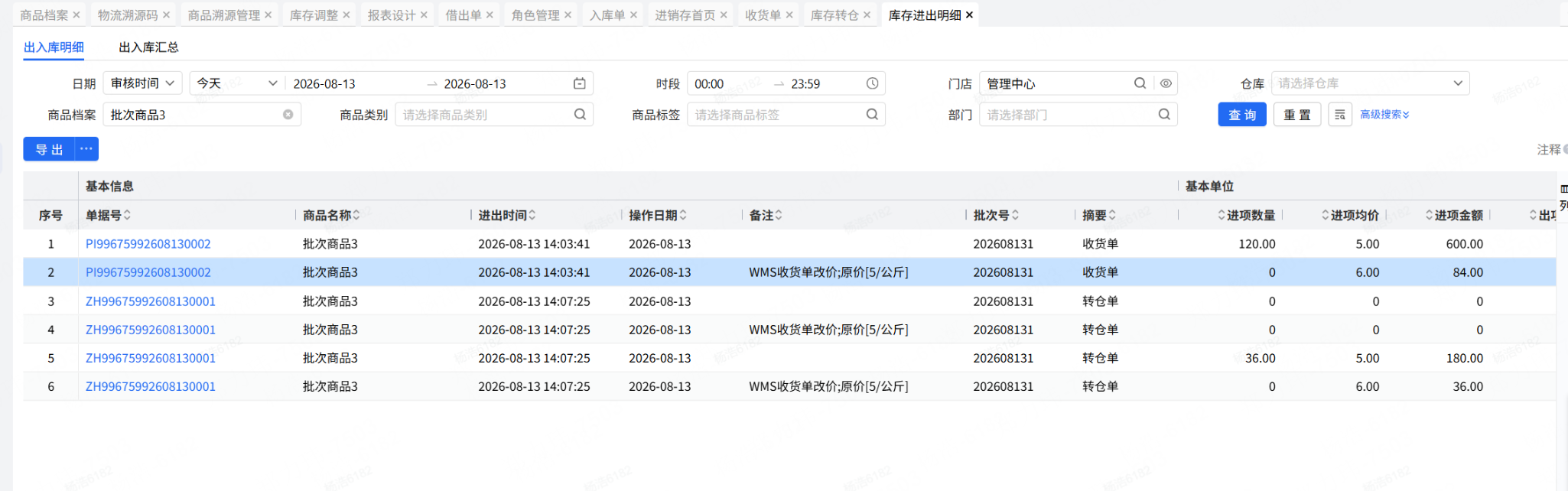
Task: Click the 商品标签 search icon
Action: (x=872, y=115)
